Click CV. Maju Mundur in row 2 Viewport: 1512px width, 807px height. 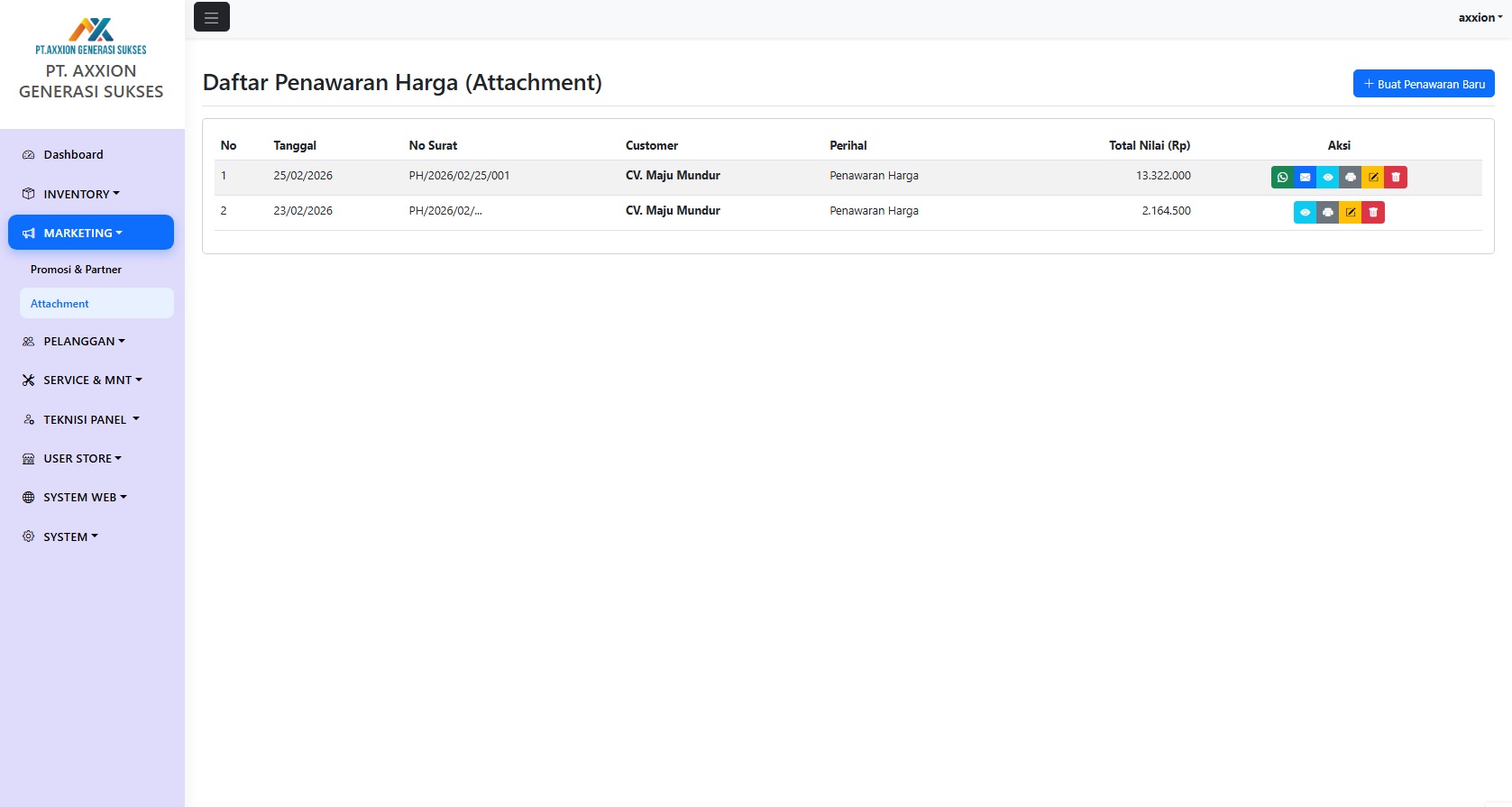pos(673,211)
